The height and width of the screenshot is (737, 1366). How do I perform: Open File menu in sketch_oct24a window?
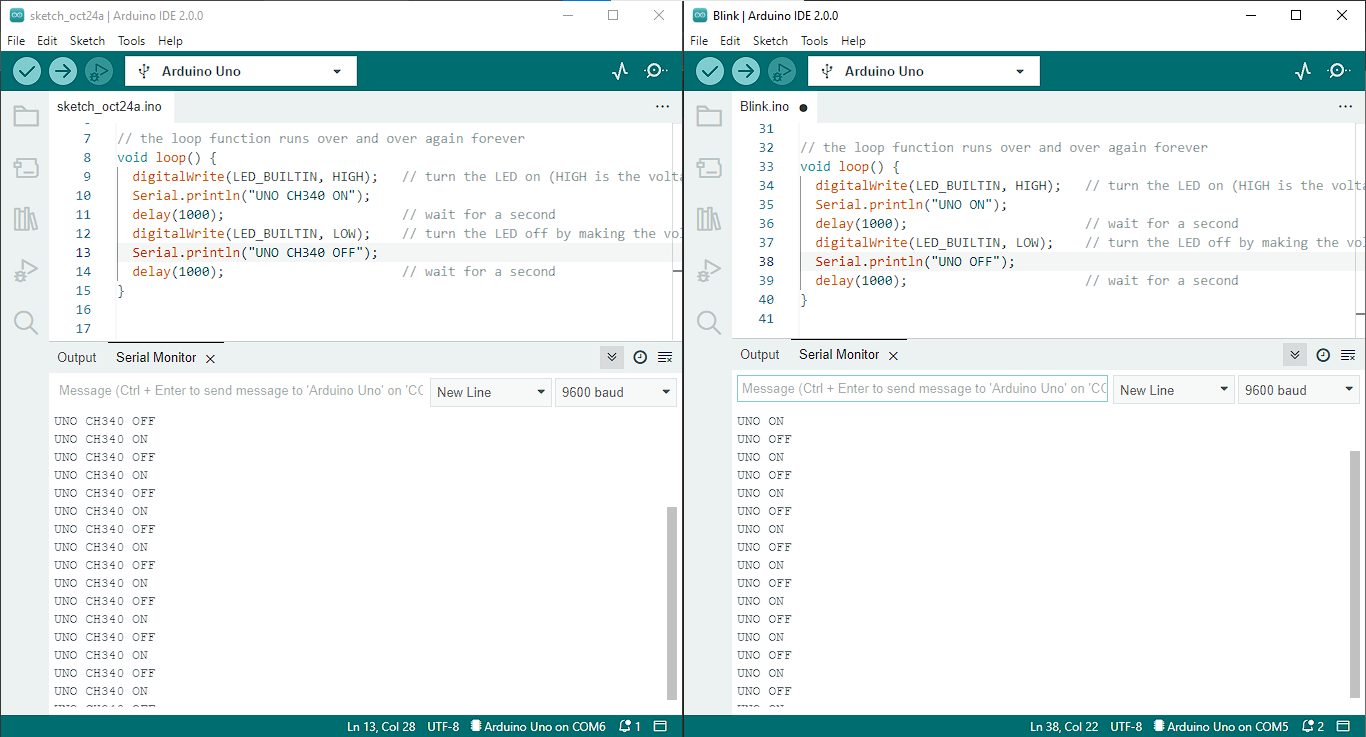[16, 41]
